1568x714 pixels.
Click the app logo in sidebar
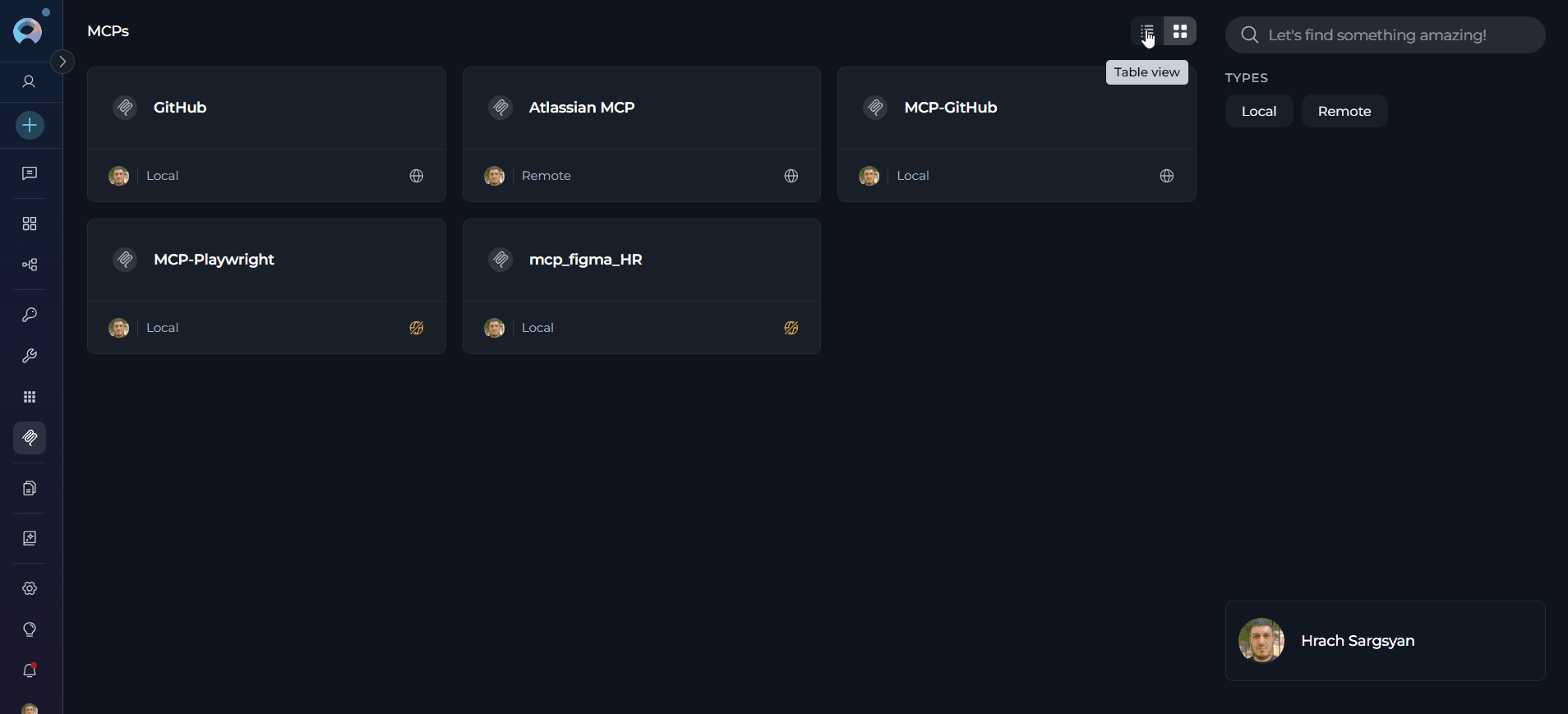point(28,31)
